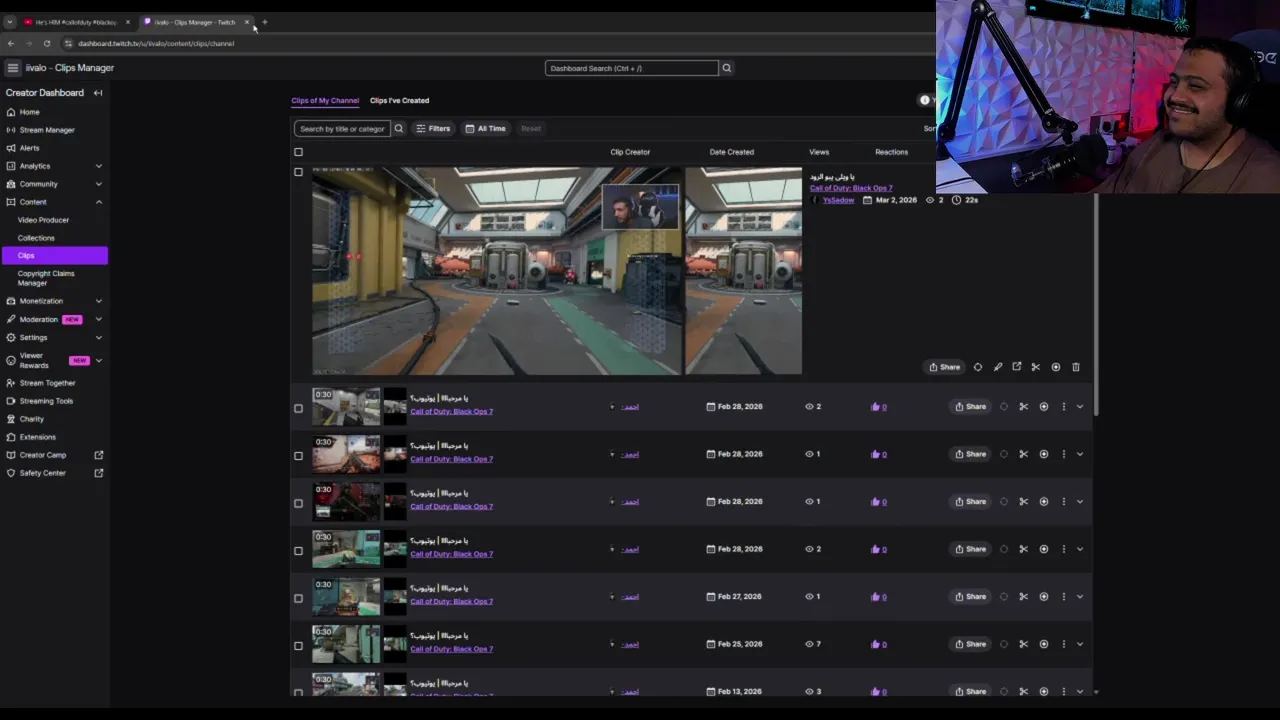Tick the checkbox of the Feb 25 clip

(x=298, y=645)
